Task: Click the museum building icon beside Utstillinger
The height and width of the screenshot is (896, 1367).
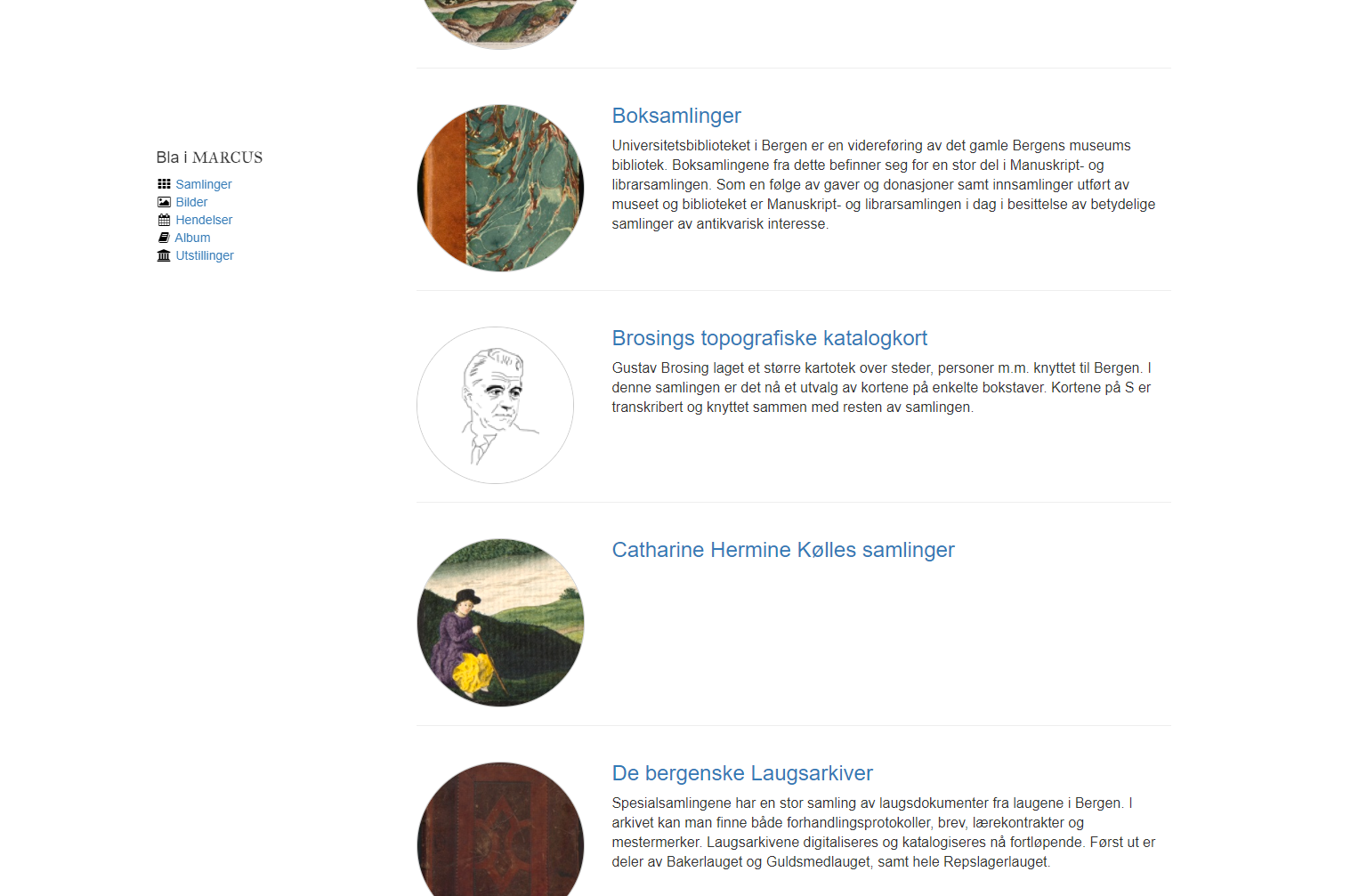Action: coord(164,255)
